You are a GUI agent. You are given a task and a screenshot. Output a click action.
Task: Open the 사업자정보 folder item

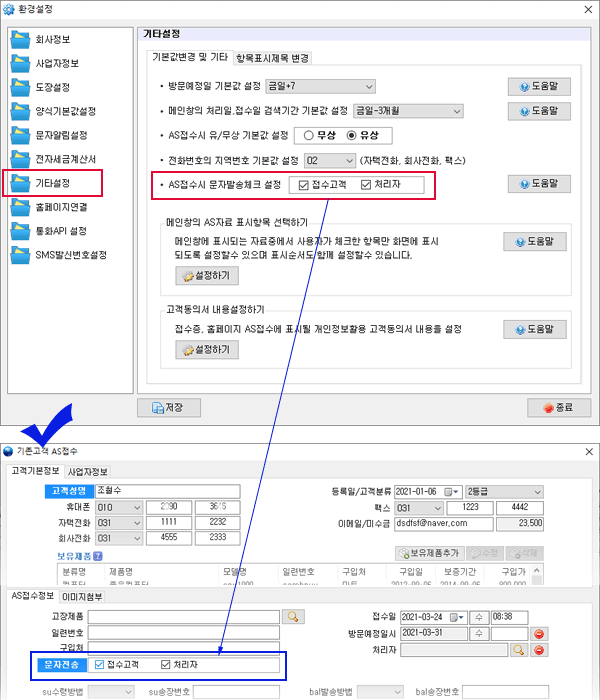click(45, 63)
